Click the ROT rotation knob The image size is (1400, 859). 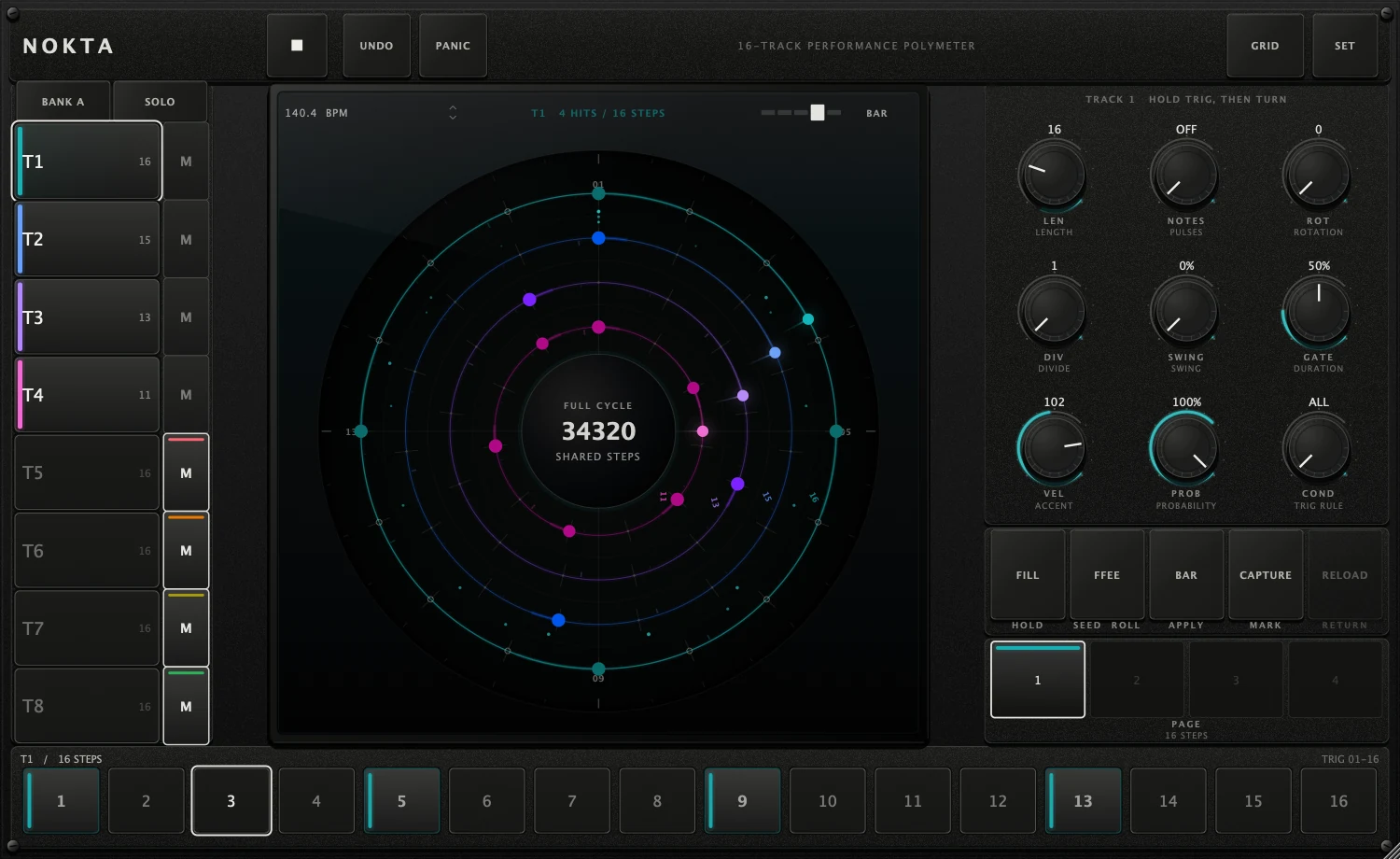point(1318,175)
